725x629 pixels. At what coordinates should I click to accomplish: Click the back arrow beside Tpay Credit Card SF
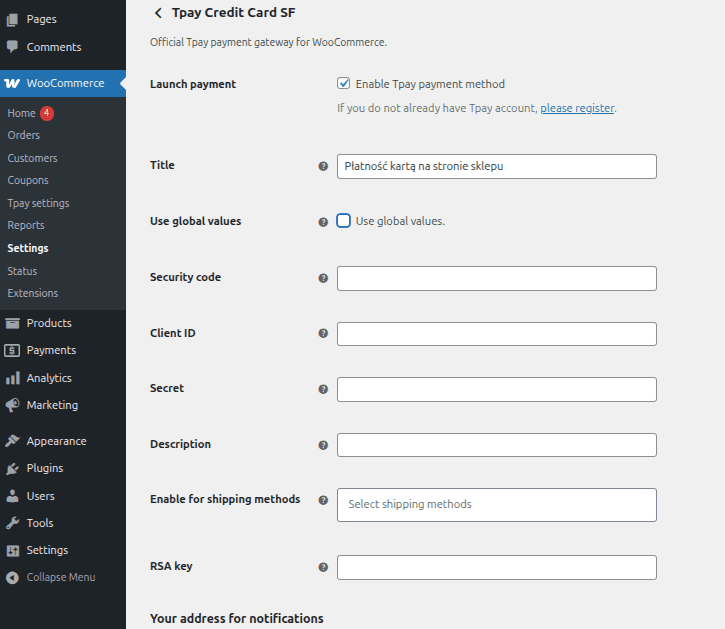pos(158,13)
